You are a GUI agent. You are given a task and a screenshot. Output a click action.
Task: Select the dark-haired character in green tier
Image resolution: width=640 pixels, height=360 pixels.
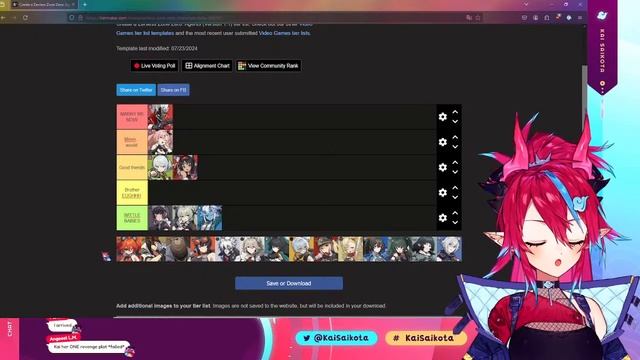[x=160, y=218]
